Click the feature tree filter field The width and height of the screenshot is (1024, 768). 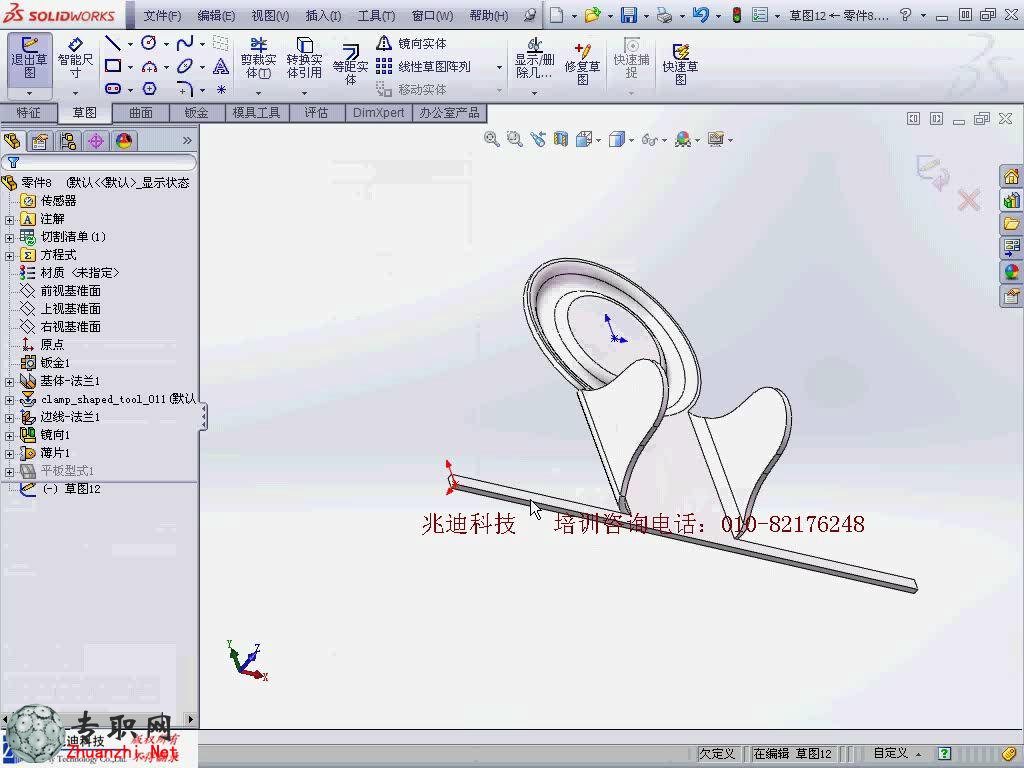(x=99, y=162)
